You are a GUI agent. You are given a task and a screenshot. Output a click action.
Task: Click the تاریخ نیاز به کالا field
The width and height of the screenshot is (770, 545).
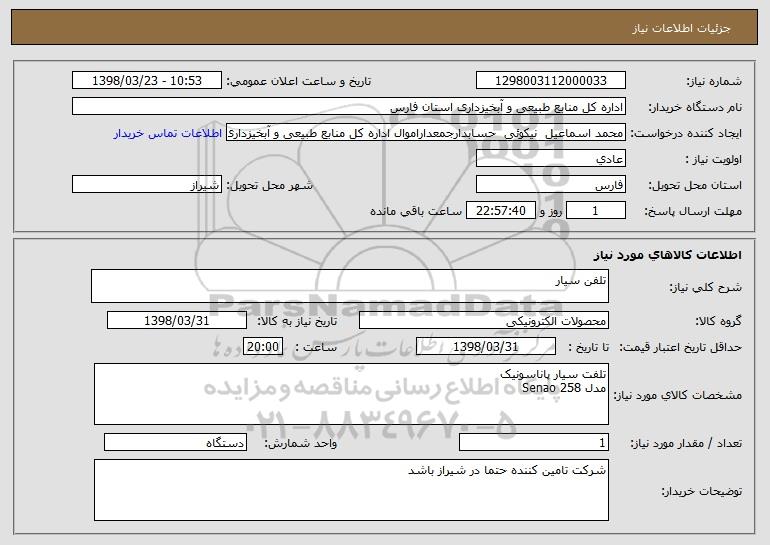pos(177,321)
